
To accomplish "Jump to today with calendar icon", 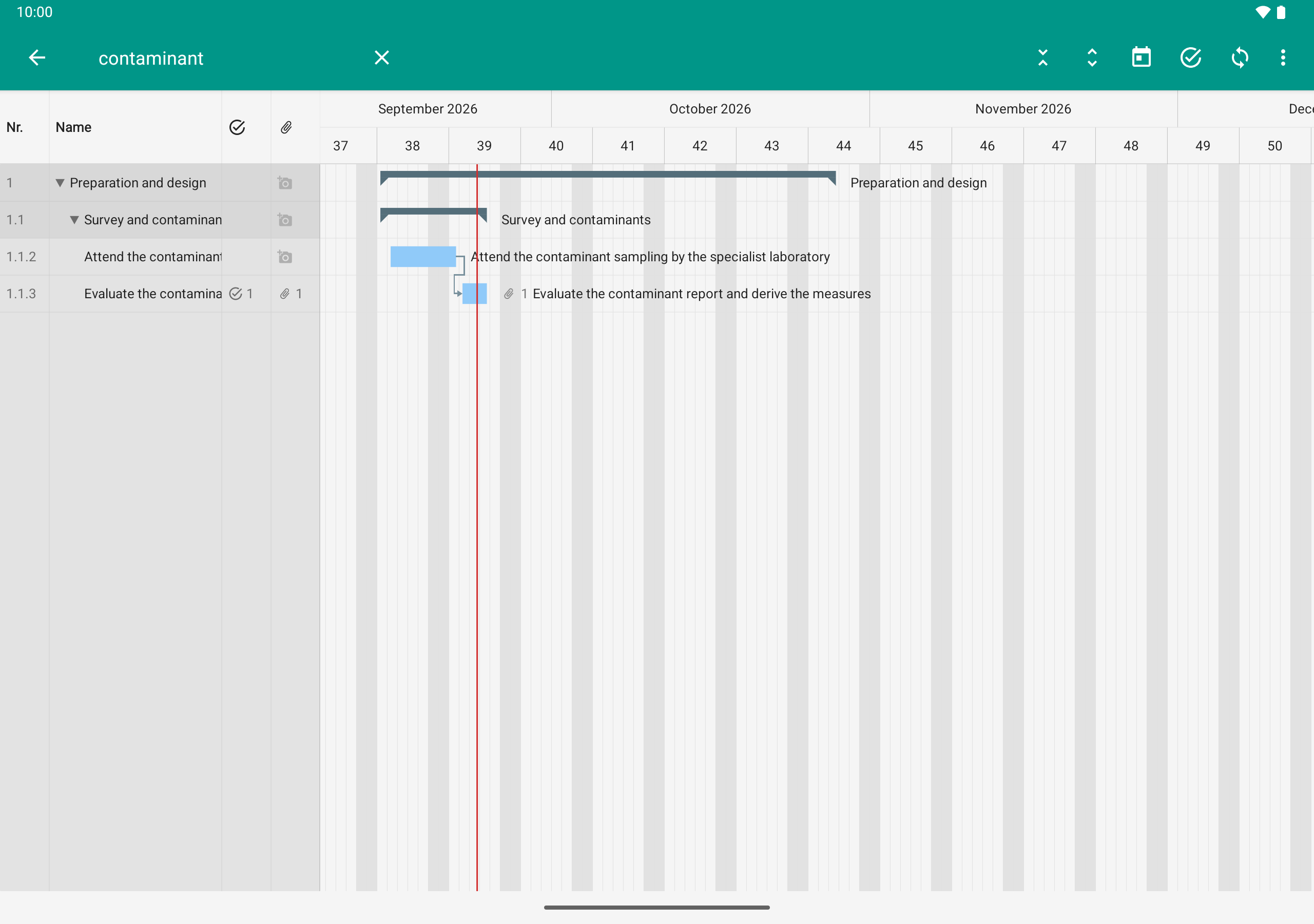I will pyautogui.click(x=1141, y=58).
